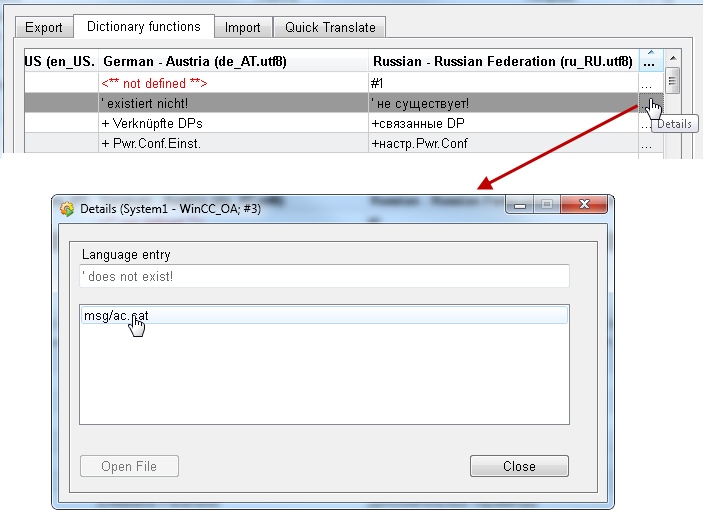723x531 pixels.
Task: Switch to the Export tab
Action: [x=44, y=27]
